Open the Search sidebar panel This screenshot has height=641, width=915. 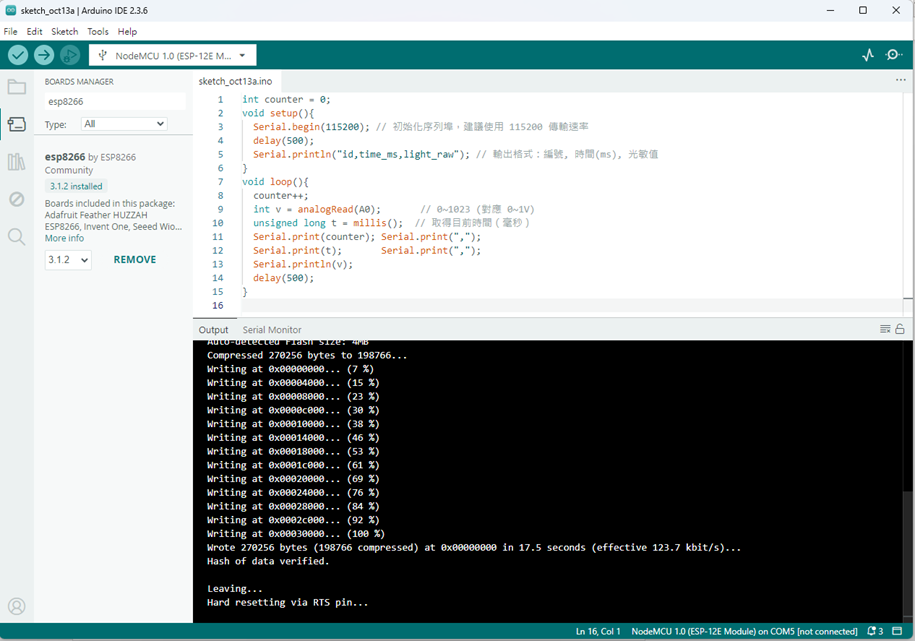[16, 237]
